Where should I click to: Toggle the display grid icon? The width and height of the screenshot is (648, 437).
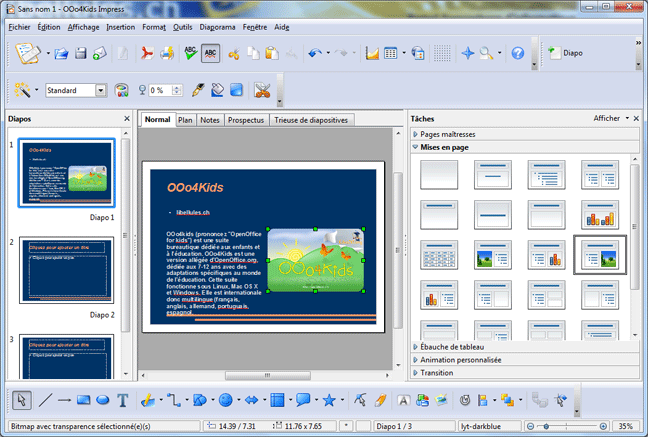coord(442,53)
